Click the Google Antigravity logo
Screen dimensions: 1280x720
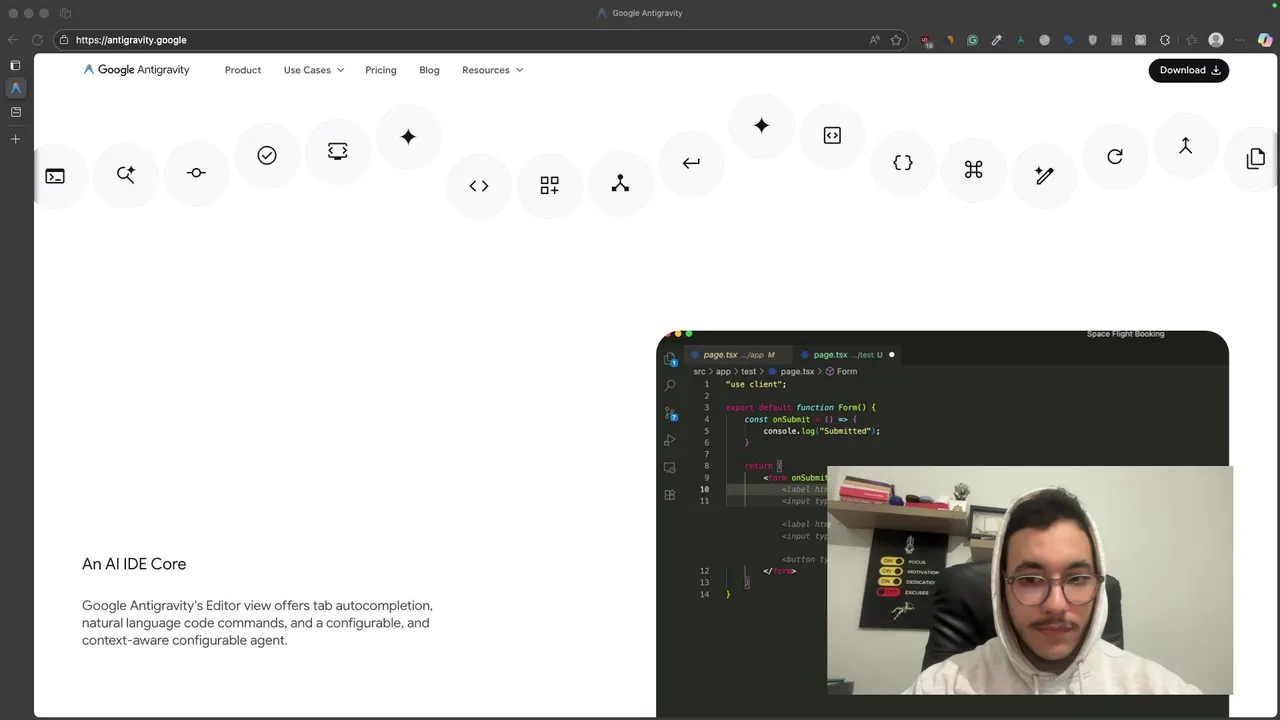[136, 70]
